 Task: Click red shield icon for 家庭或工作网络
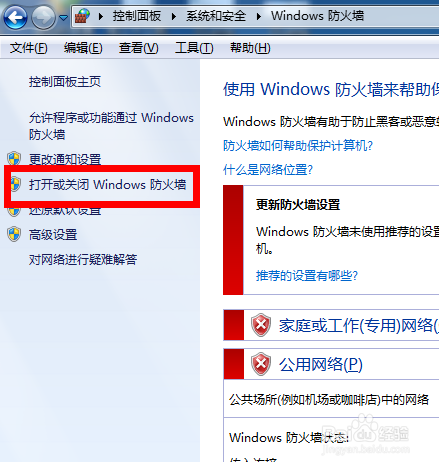point(261,325)
